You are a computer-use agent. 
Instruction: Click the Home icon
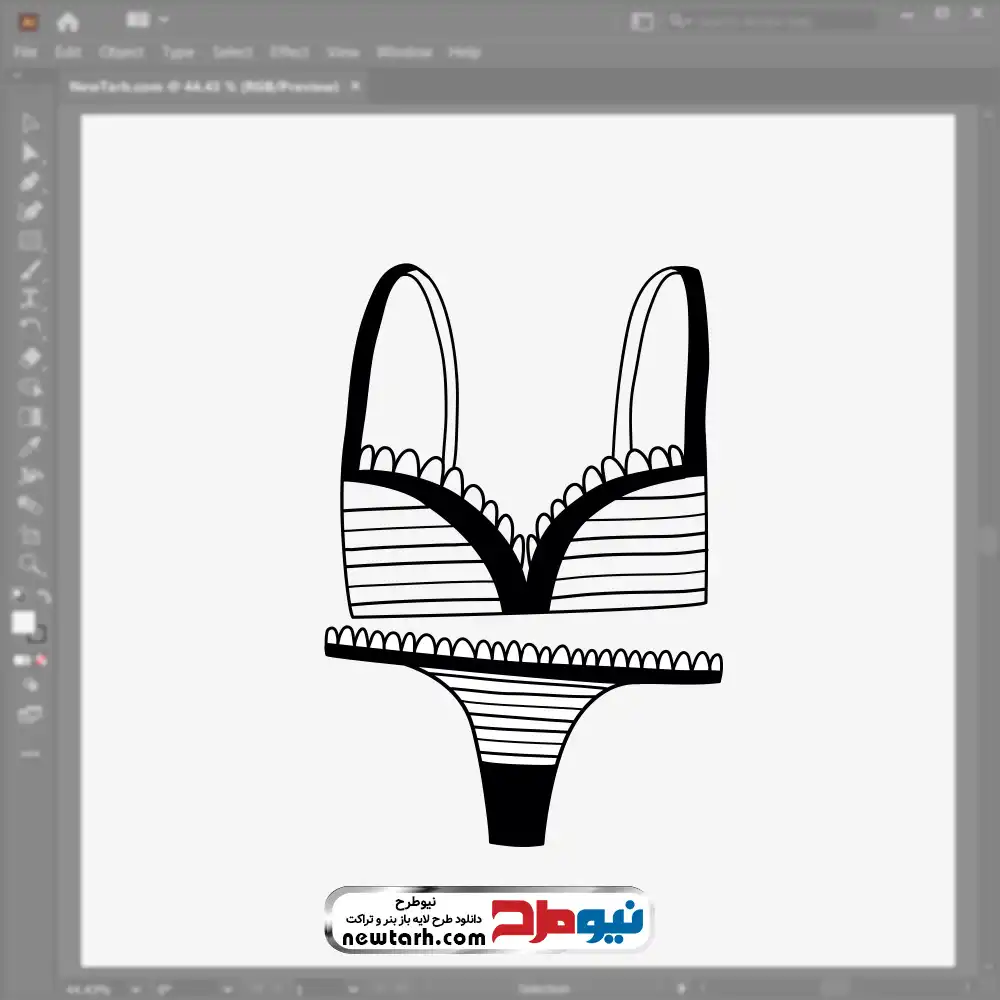tap(67, 21)
